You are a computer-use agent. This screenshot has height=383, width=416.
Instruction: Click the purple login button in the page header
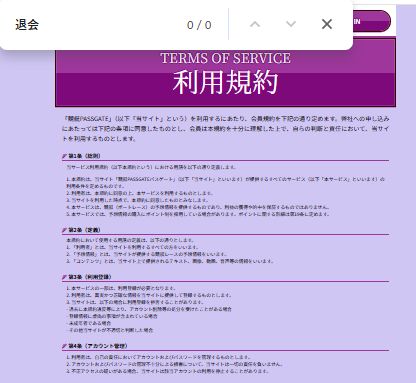coord(371,21)
